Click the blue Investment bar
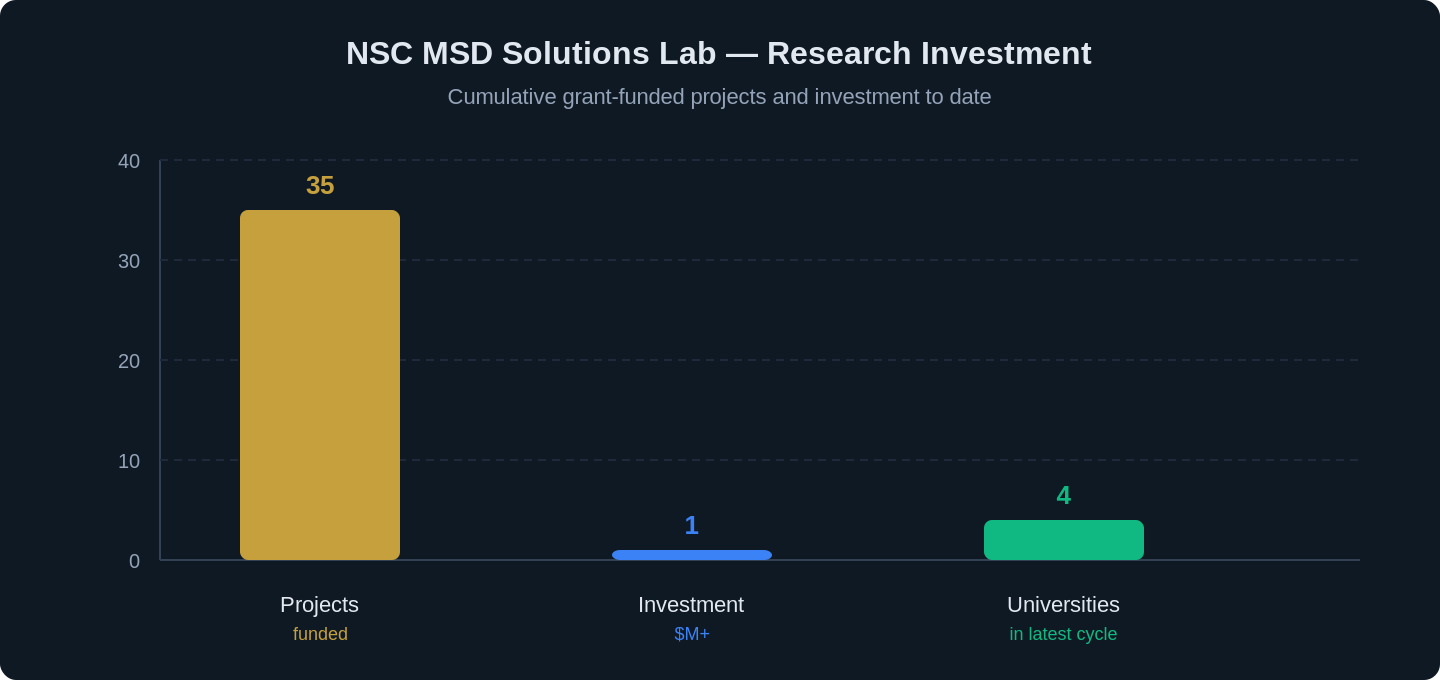This screenshot has height=680, width=1440. [692, 555]
